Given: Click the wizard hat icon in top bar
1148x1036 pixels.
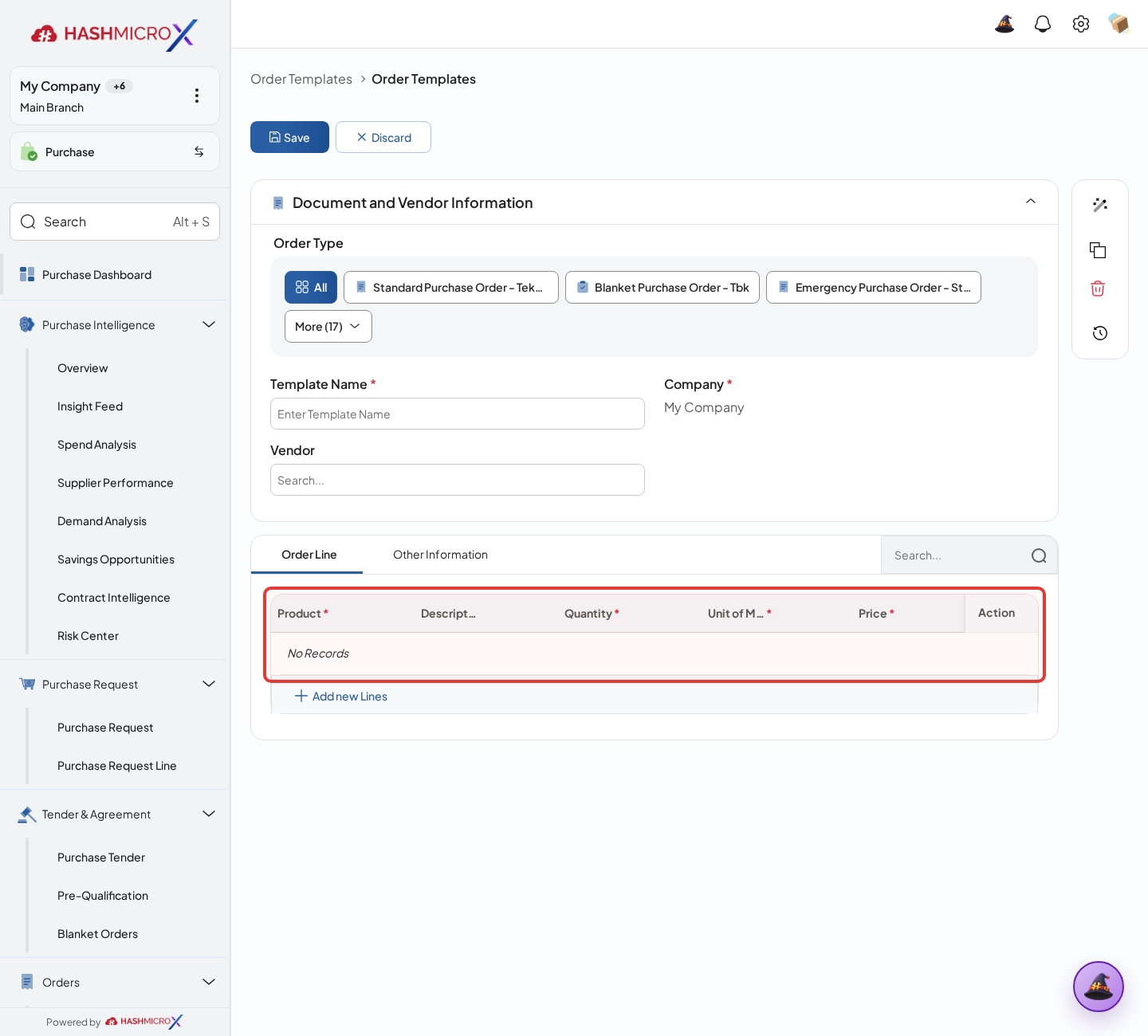Looking at the screenshot, I should tap(1005, 24).
